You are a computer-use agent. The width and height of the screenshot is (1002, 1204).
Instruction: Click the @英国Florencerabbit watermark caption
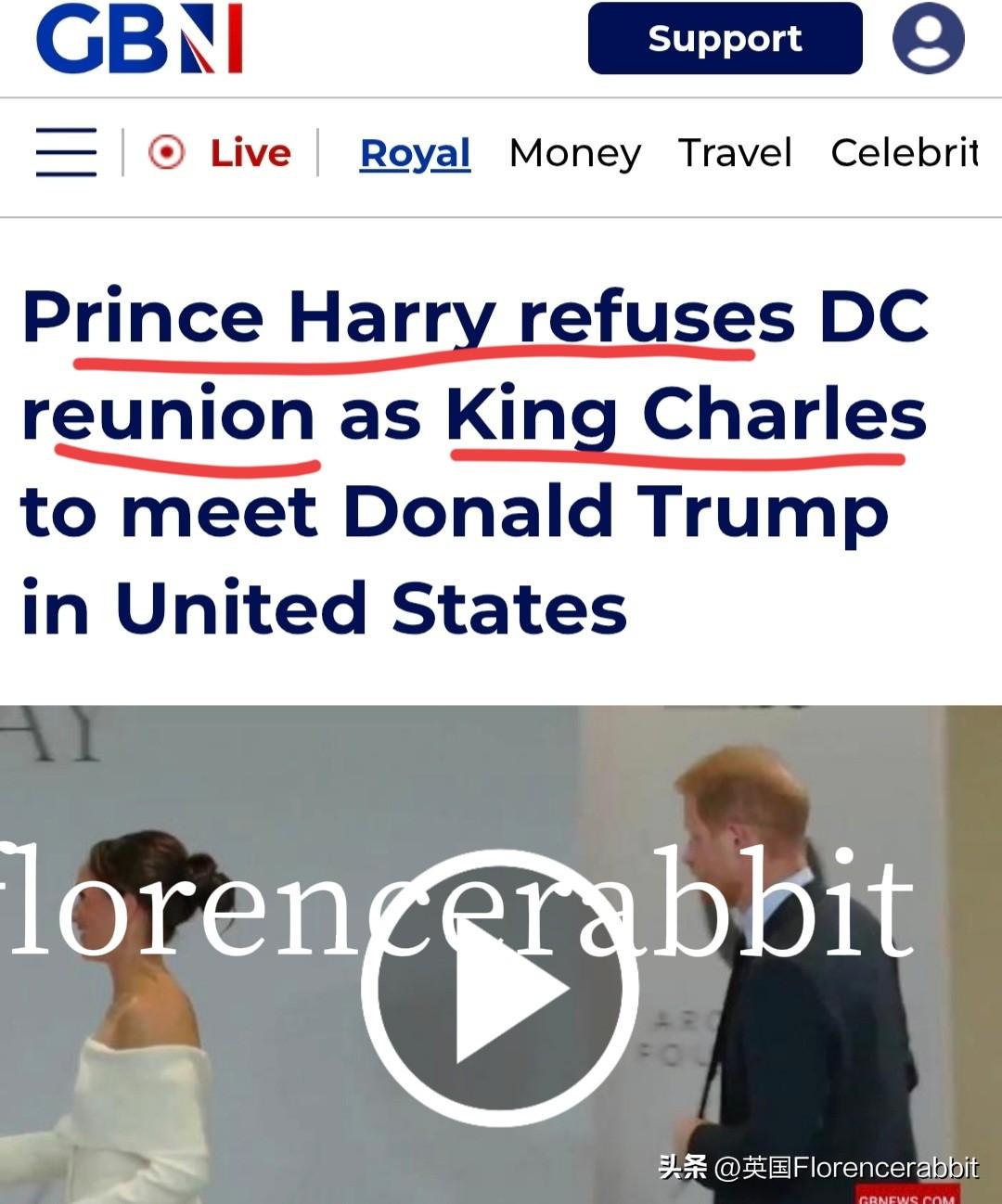click(x=818, y=1167)
